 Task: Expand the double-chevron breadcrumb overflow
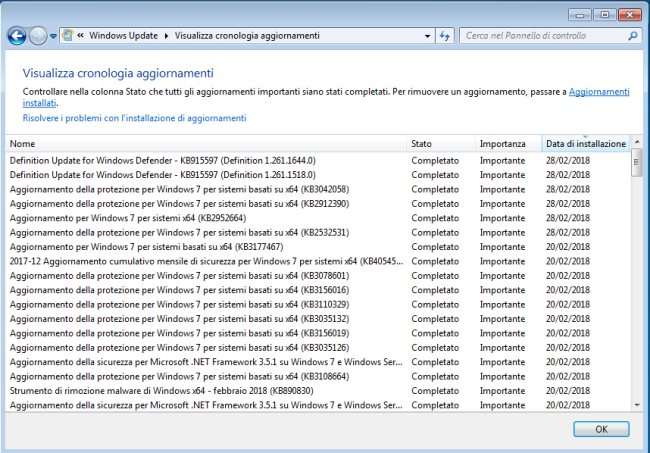pos(80,36)
